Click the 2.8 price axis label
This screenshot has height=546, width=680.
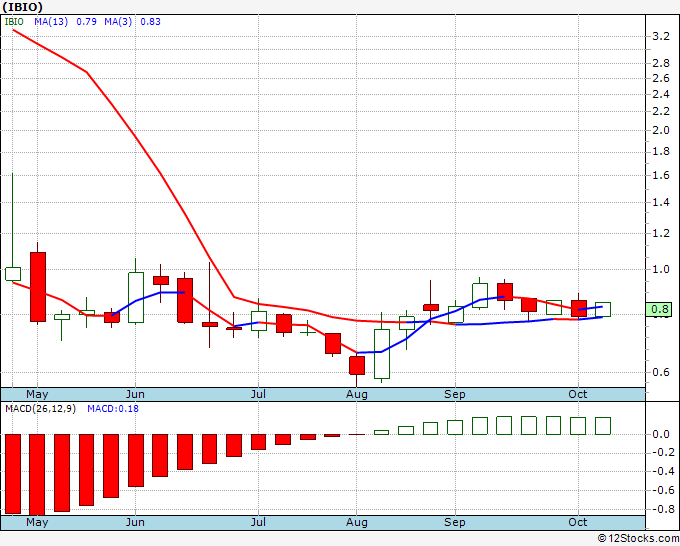point(661,63)
